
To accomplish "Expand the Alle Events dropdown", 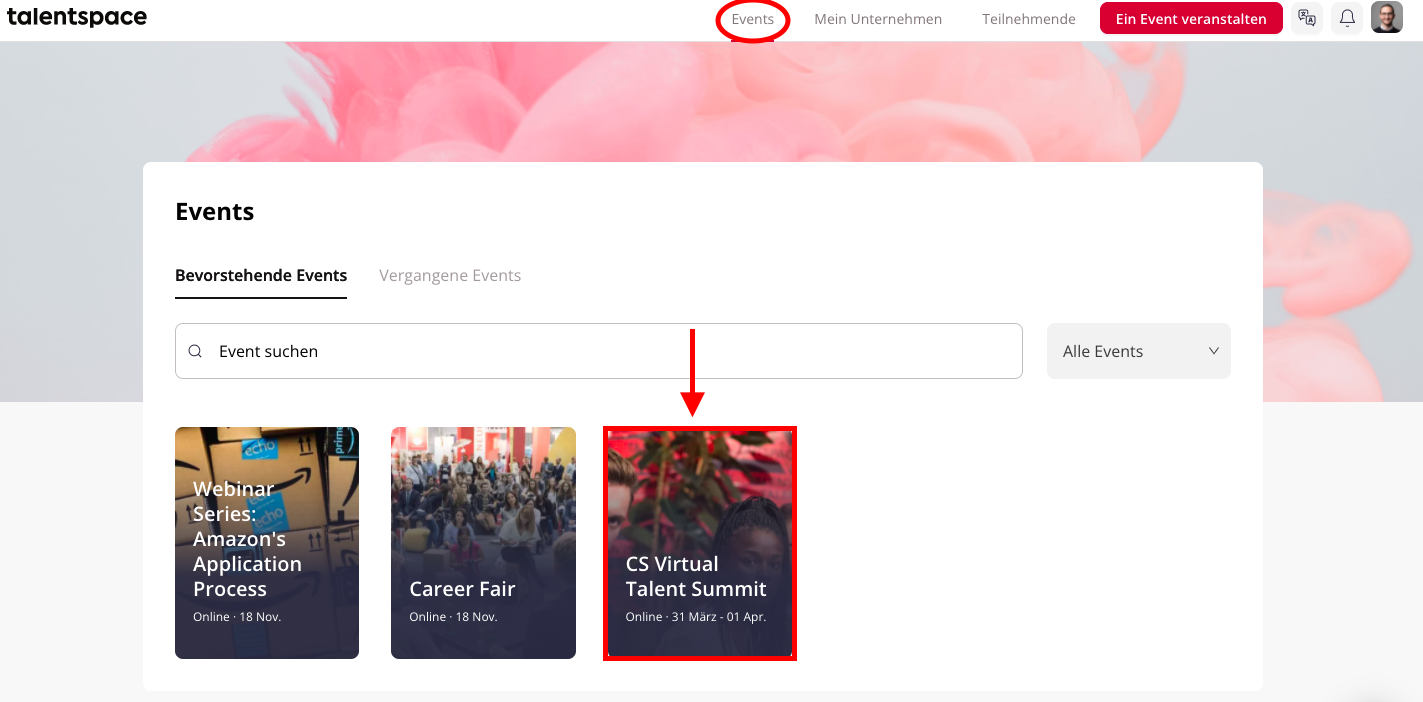I will [1139, 351].
